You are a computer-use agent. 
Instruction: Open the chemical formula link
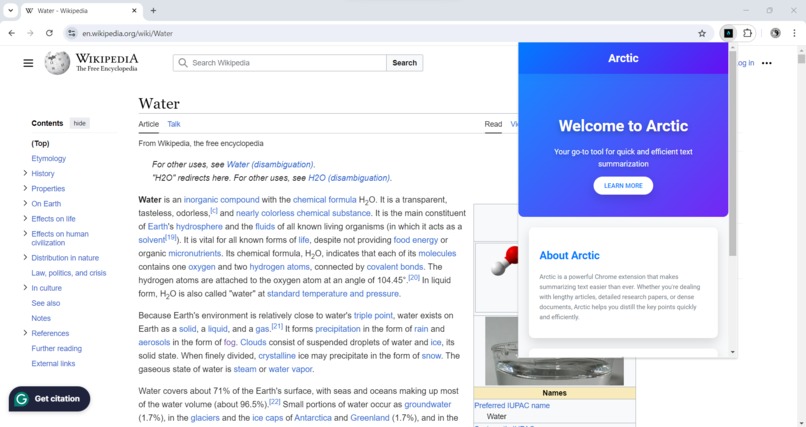[324, 199]
